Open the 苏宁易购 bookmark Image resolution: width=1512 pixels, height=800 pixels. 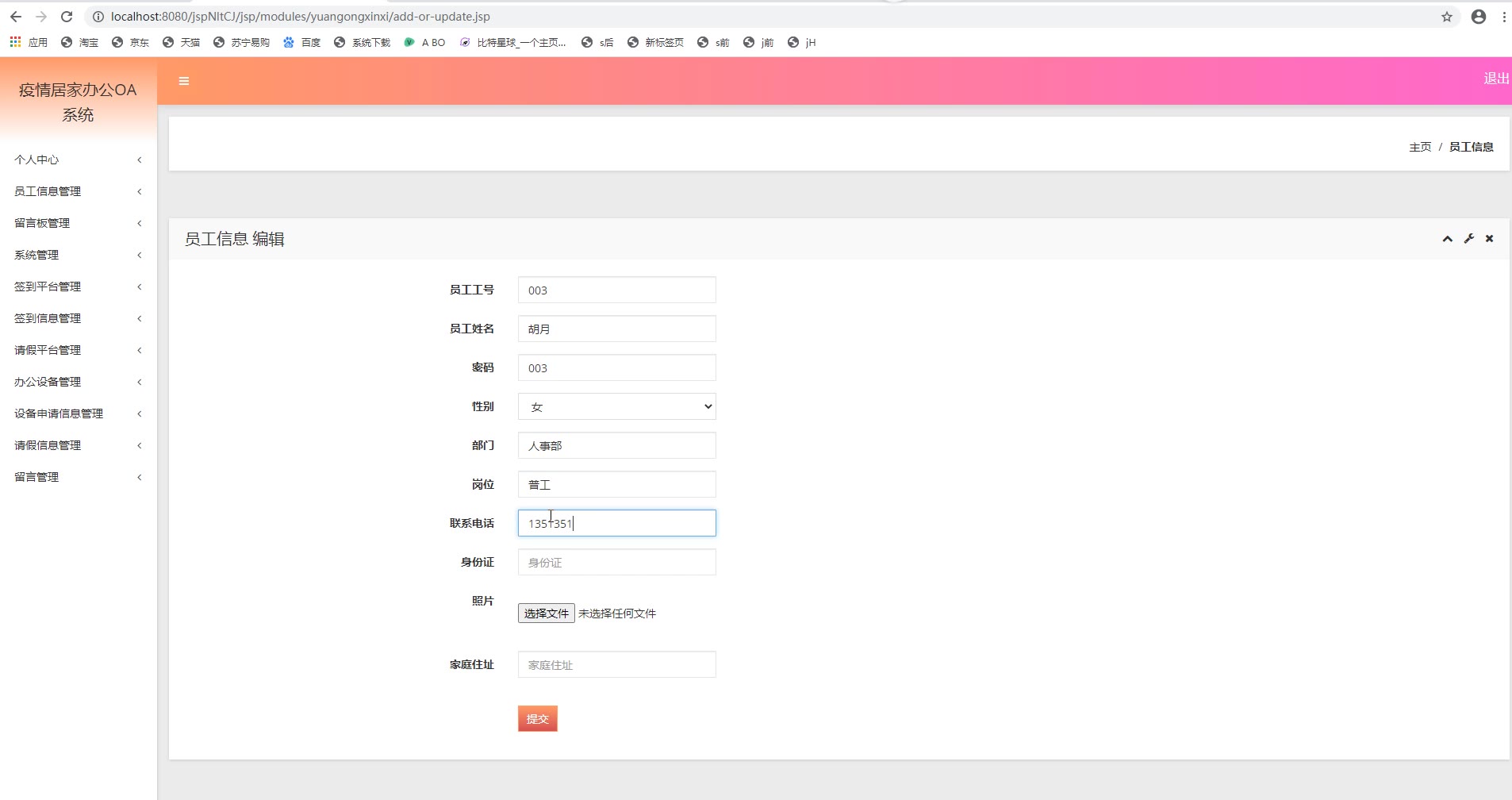click(242, 42)
